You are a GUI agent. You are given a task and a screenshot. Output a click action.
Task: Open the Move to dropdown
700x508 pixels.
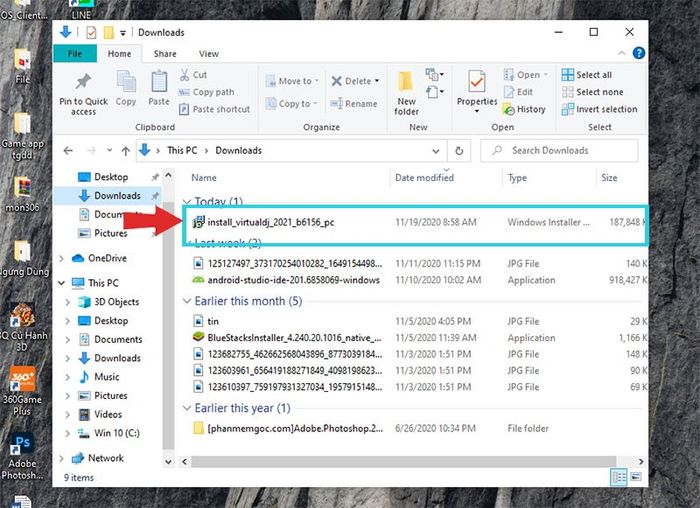tap(292, 81)
